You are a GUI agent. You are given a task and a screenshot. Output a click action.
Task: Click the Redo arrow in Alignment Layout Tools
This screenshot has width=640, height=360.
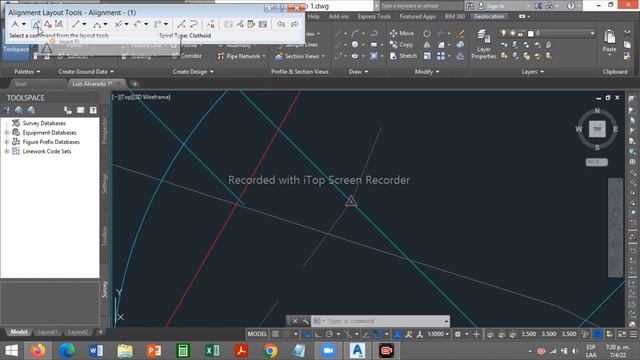tap(295, 24)
